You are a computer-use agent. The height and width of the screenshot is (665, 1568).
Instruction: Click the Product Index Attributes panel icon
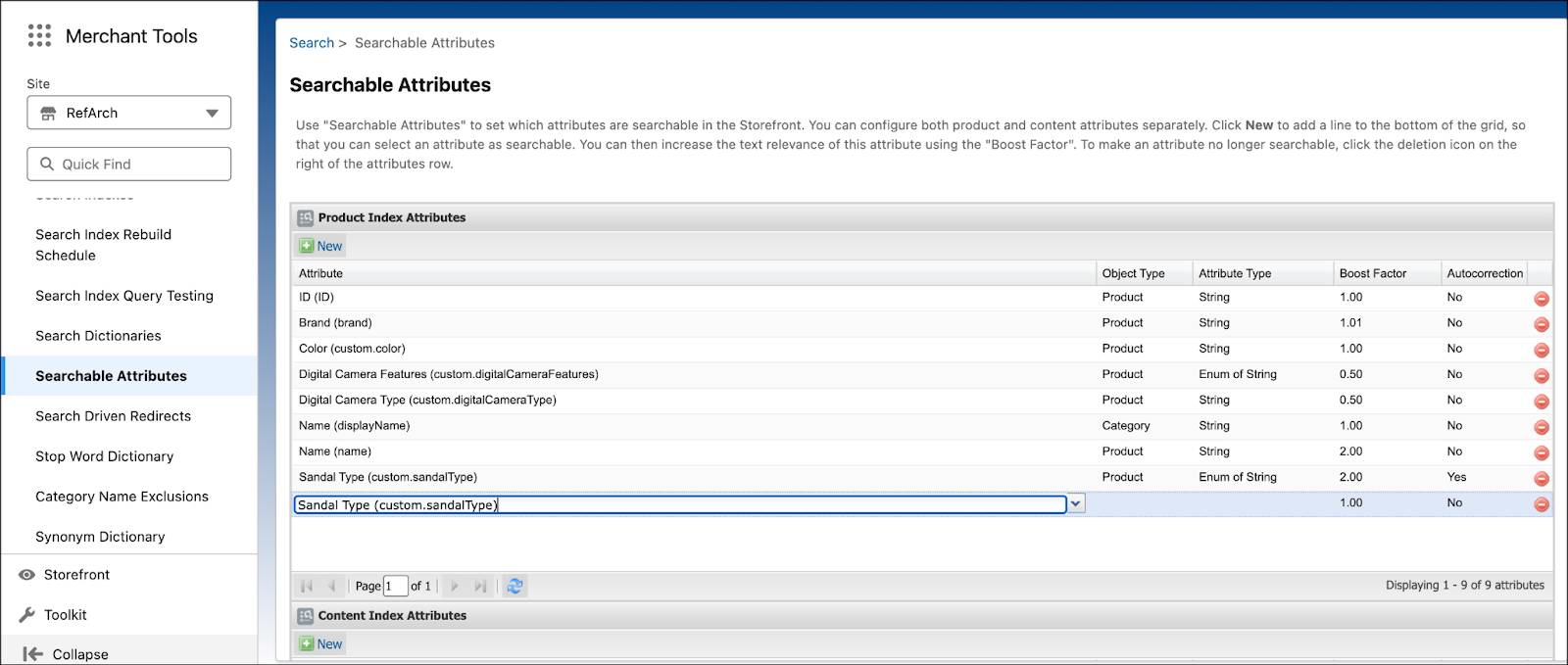(306, 217)
